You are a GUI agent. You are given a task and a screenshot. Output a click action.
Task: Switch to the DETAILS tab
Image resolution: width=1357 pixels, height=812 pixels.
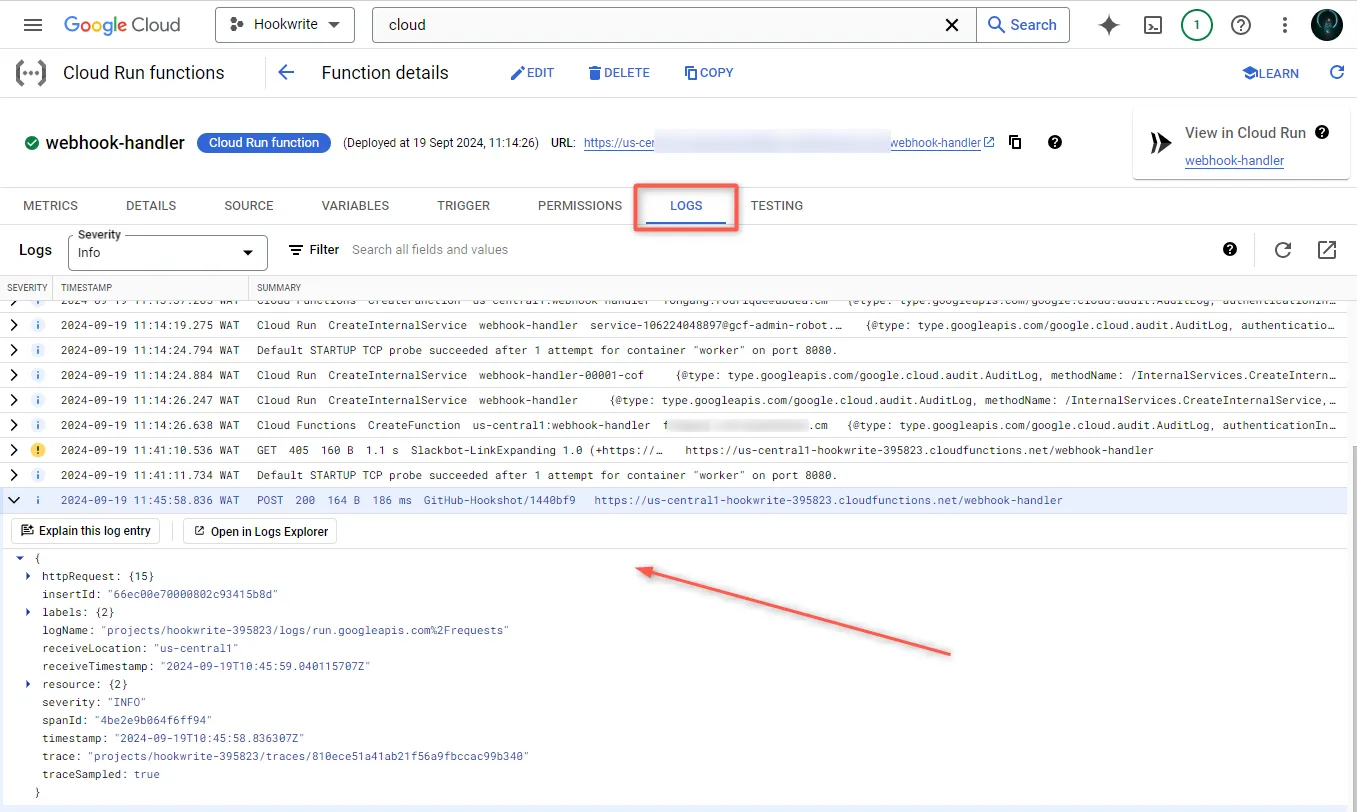(151, 206)
